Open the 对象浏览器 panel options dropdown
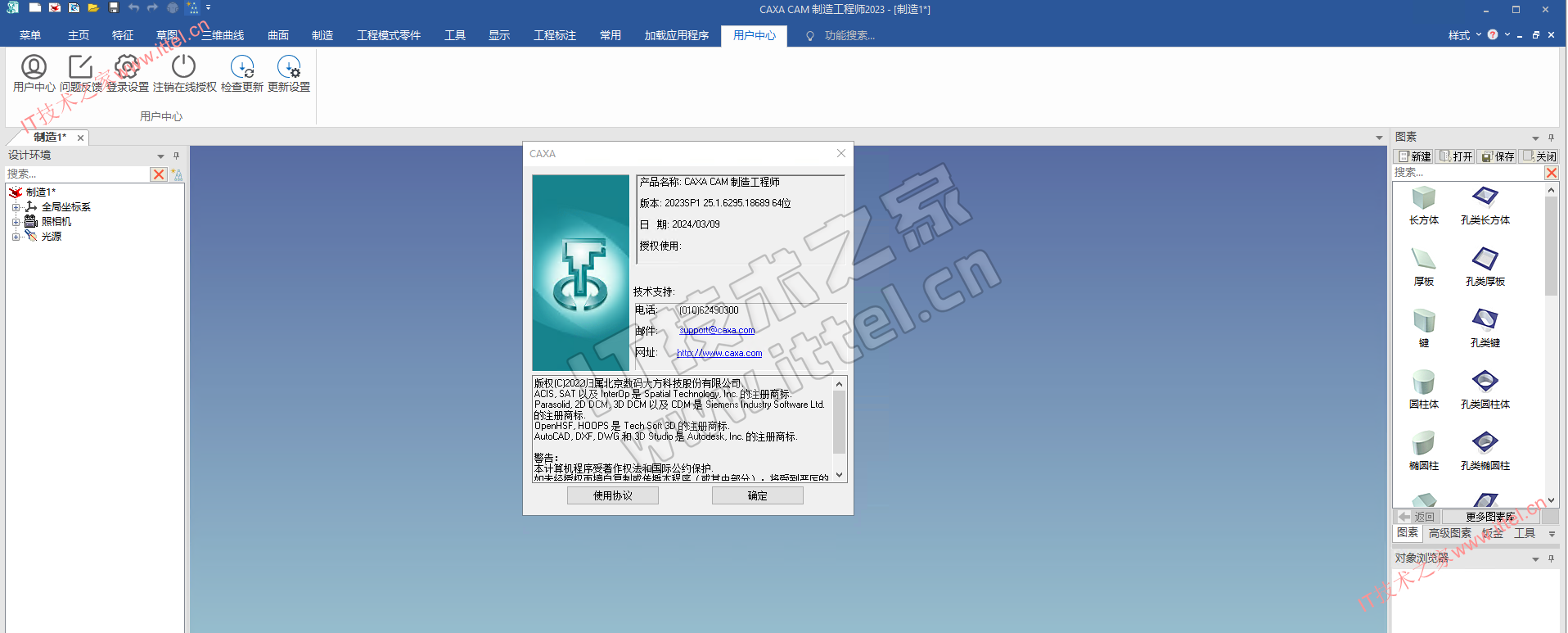The height and width of the screenshot is (633, 1568). [1535, 559]
